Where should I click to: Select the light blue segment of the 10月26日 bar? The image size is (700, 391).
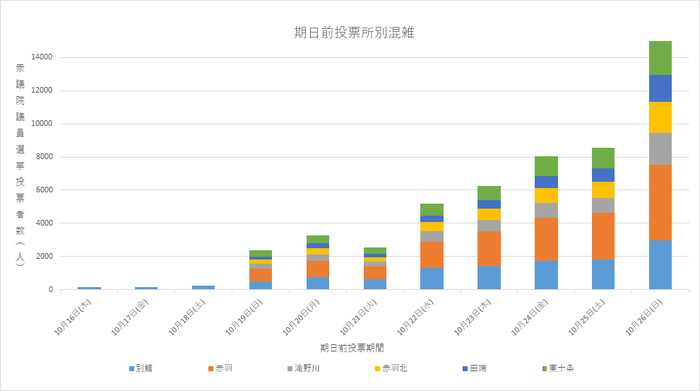[660, 265]
